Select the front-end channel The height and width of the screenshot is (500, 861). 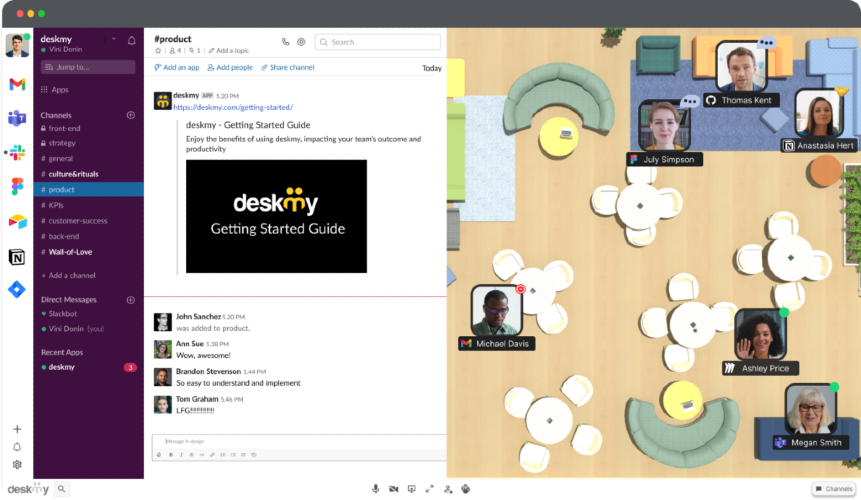tap(64, 128)
